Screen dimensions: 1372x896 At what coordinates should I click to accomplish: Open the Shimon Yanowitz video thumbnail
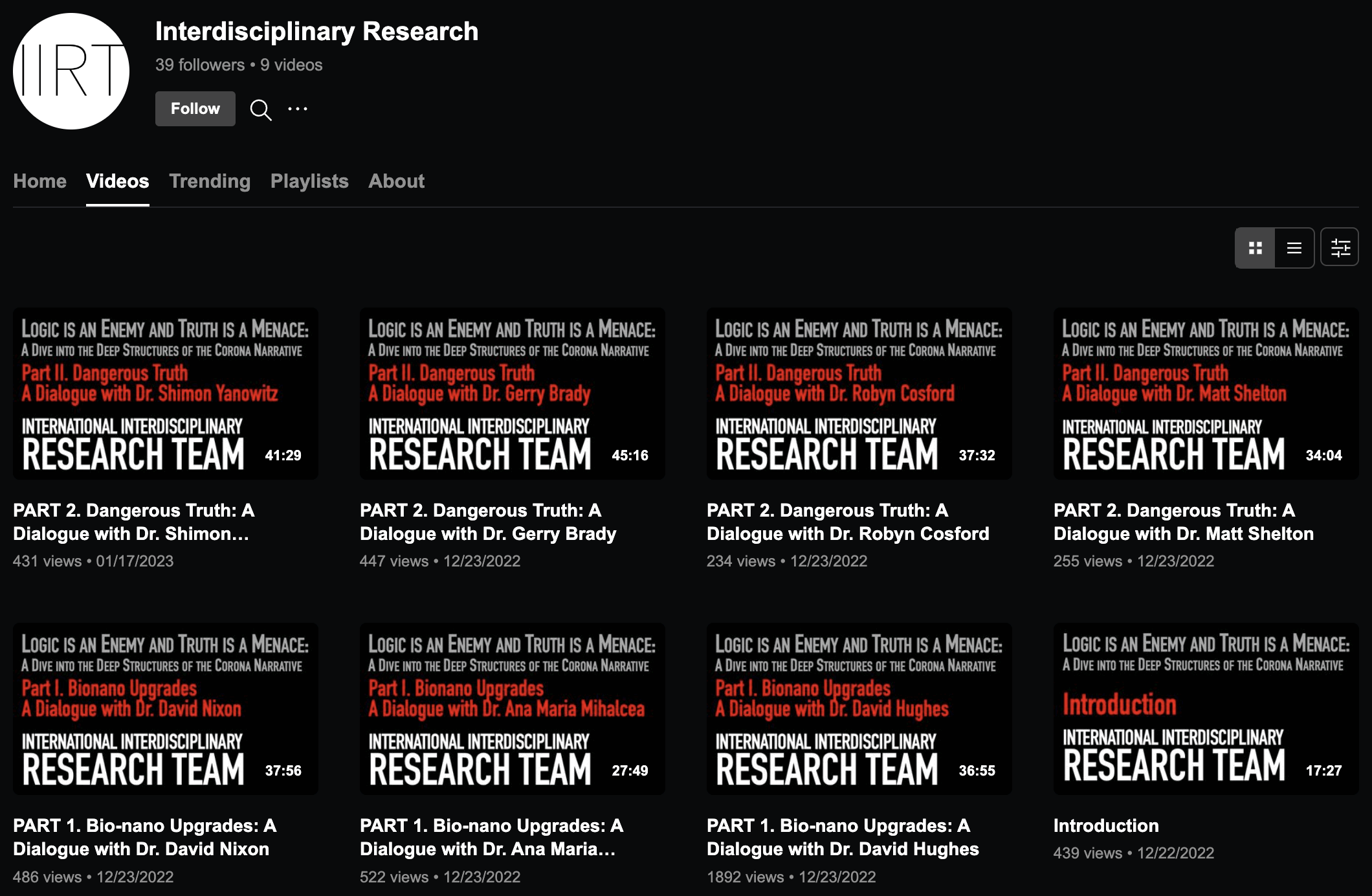pos(166,394)
